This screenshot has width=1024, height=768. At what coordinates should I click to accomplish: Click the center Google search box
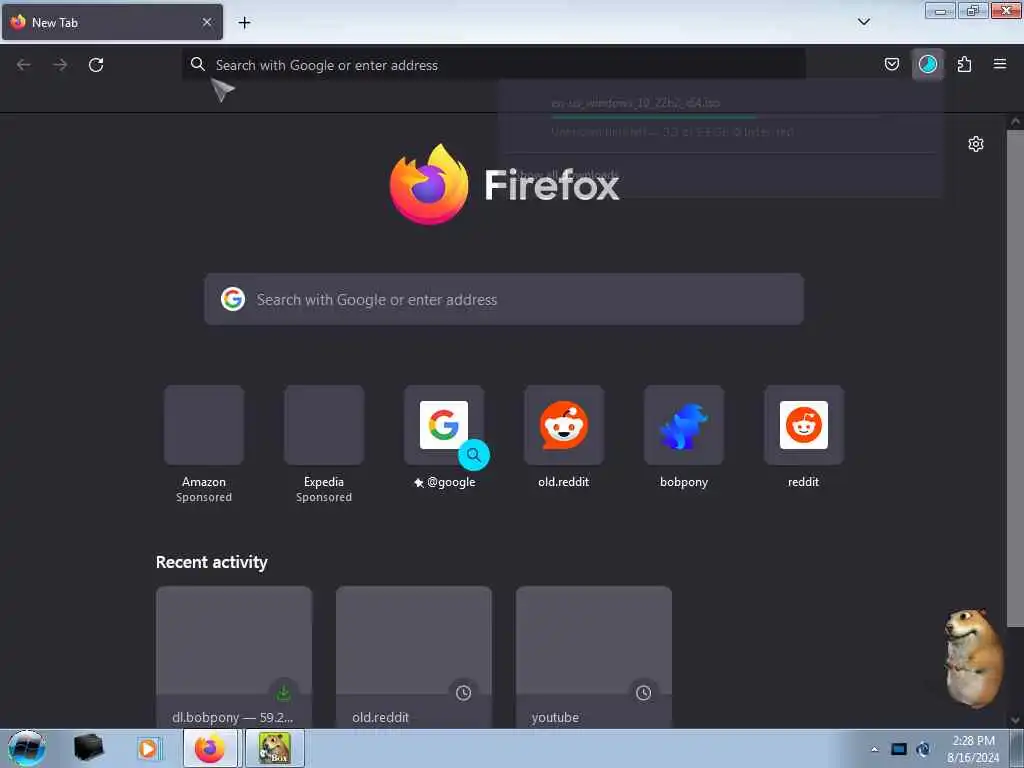504,299
